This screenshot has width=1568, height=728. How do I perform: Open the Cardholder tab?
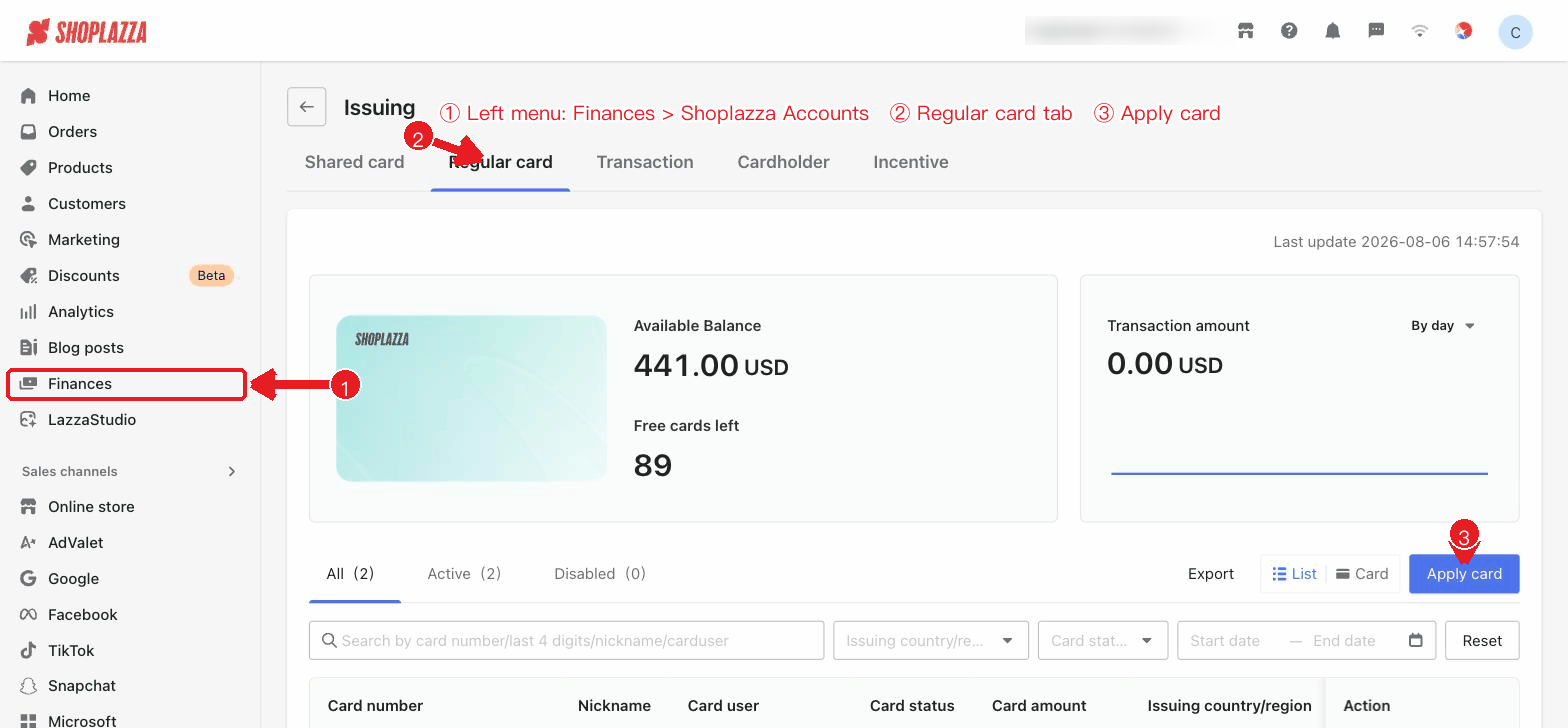point(784,162)
